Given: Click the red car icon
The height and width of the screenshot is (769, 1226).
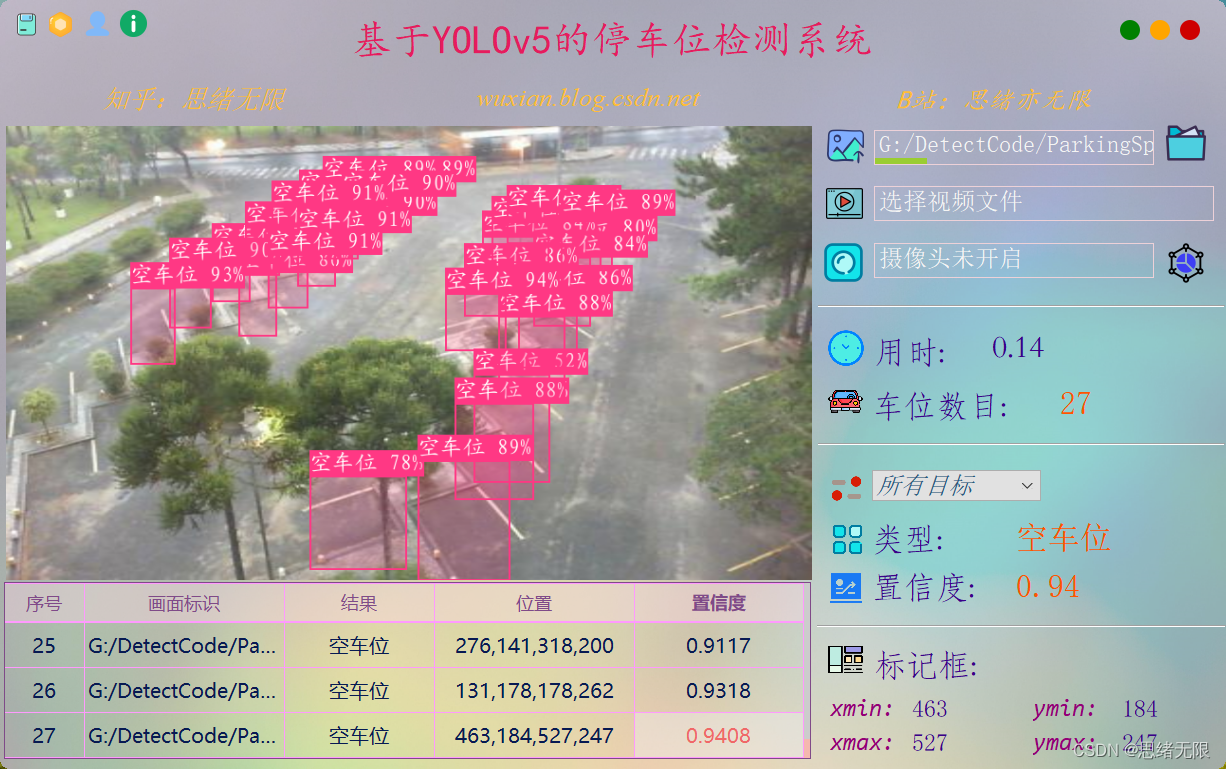Looking at the screenshot, I should [x=845, y=402].
